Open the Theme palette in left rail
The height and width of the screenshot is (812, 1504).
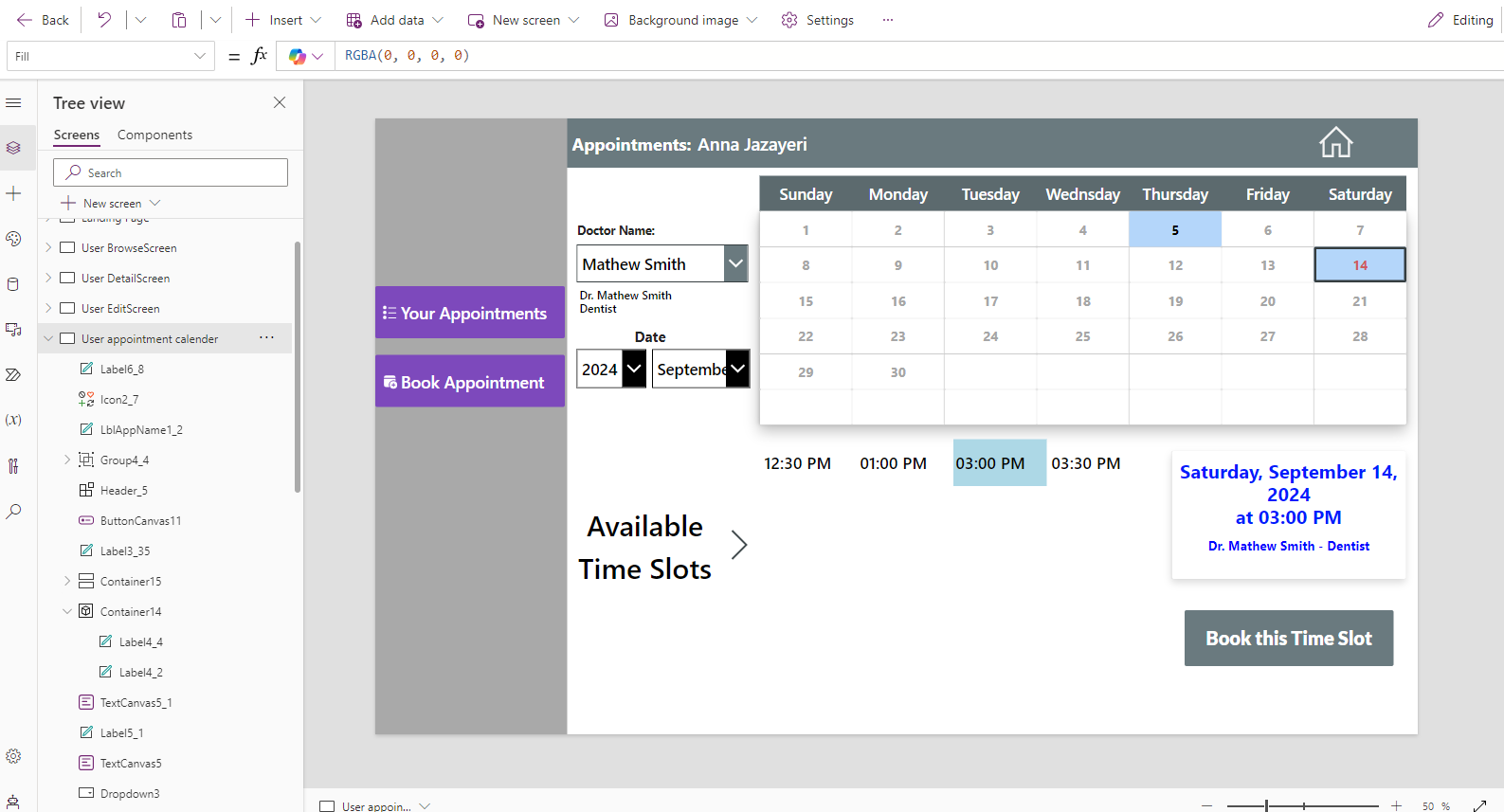tap(13, 239)
